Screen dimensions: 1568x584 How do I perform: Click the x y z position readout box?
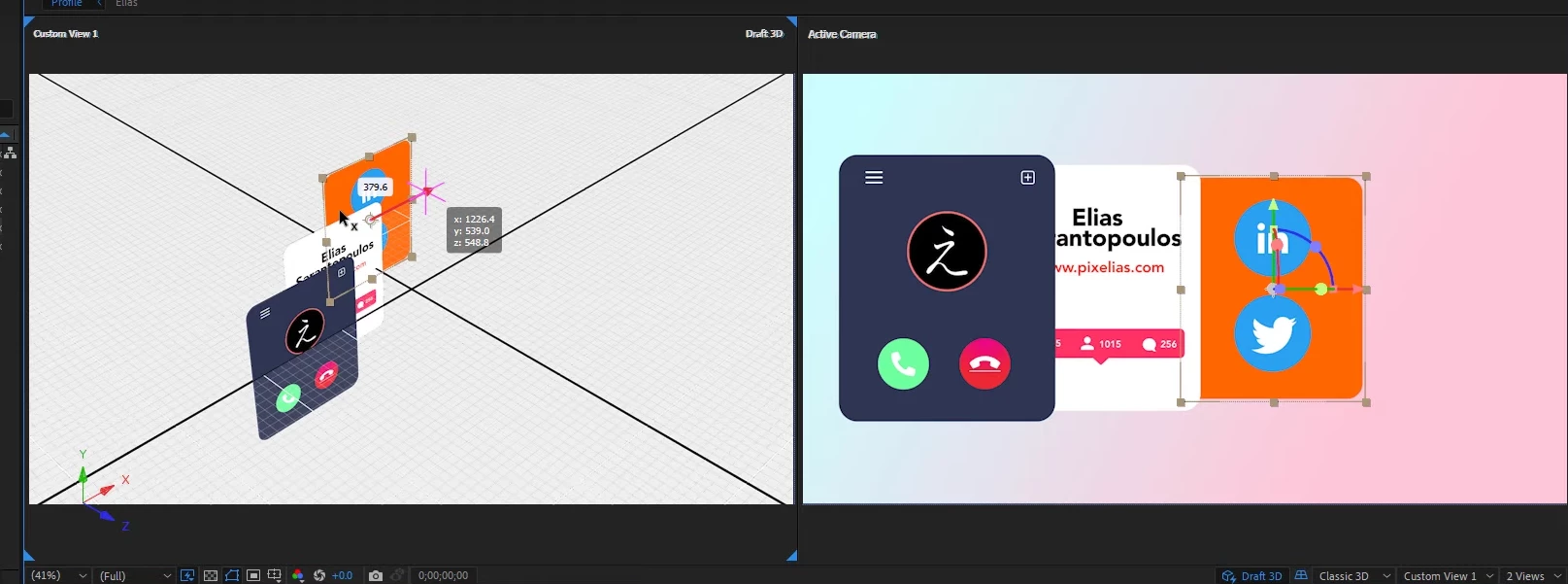click(x=474, y=230)
